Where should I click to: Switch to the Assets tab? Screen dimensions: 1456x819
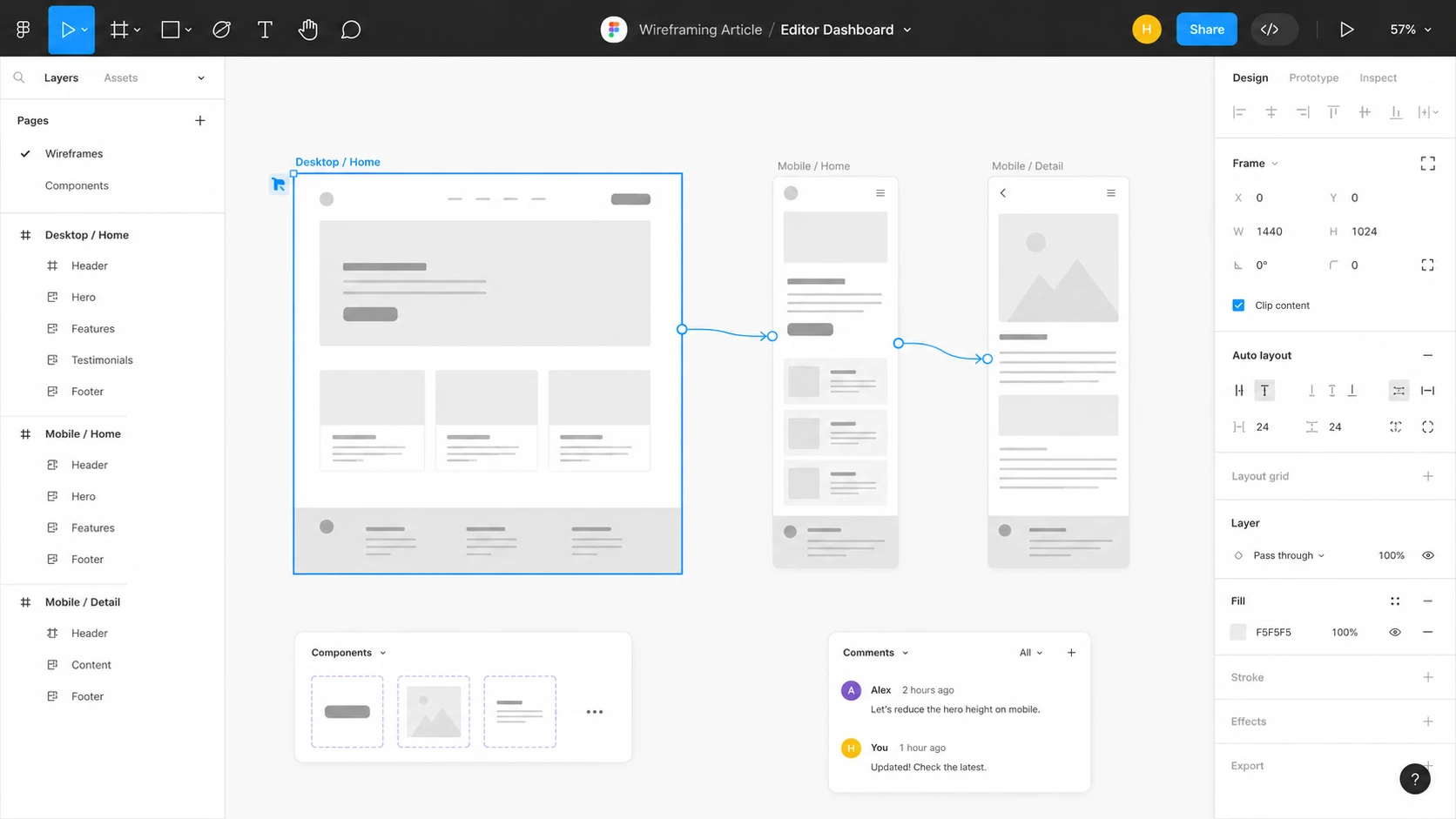coord(120,77)
